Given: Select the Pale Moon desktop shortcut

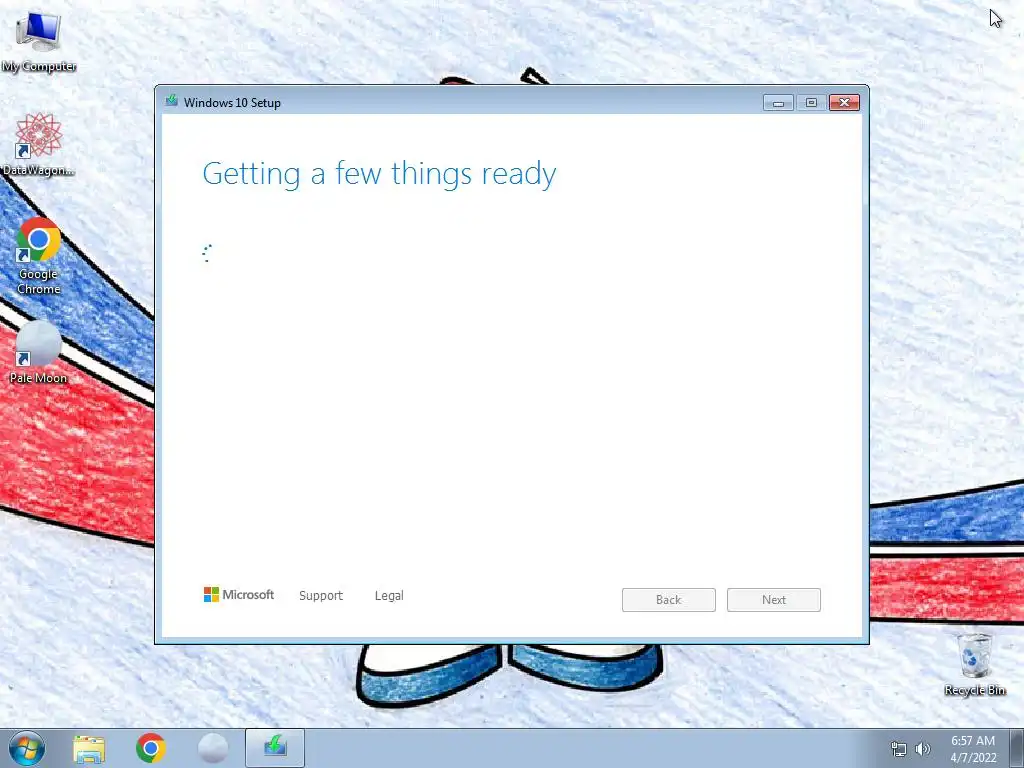Looking at the screenshot, I should pyautogui.click(x=39, y=353).
